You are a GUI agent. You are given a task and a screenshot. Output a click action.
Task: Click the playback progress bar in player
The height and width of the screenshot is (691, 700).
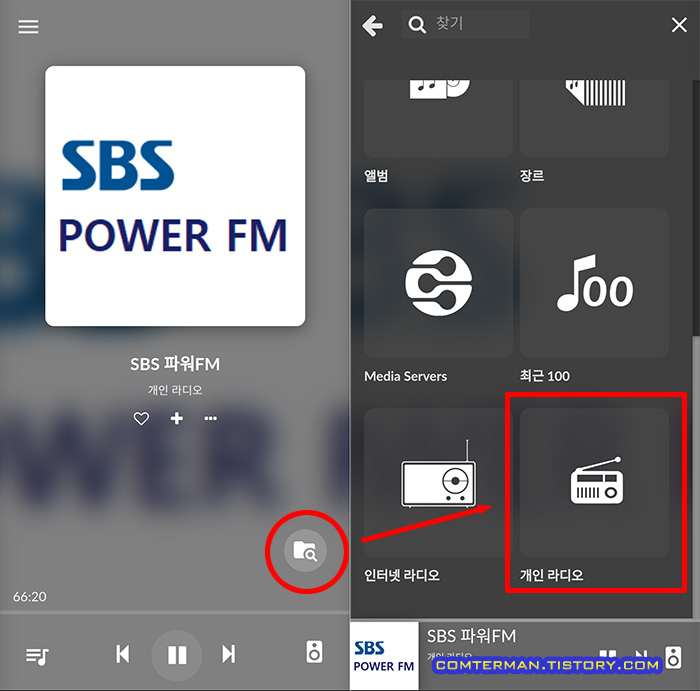[x=175, y=612]
